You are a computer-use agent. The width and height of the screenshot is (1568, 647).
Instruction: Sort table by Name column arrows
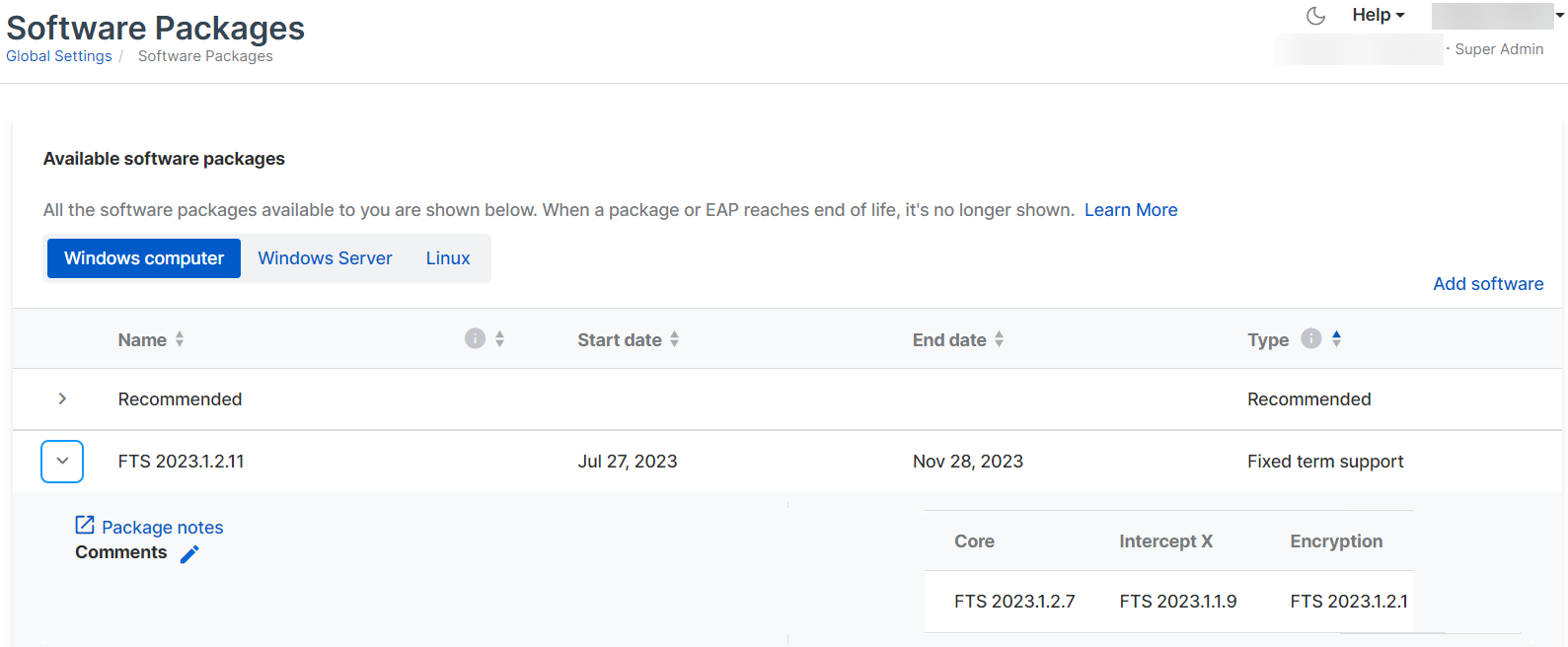(180, 339)
